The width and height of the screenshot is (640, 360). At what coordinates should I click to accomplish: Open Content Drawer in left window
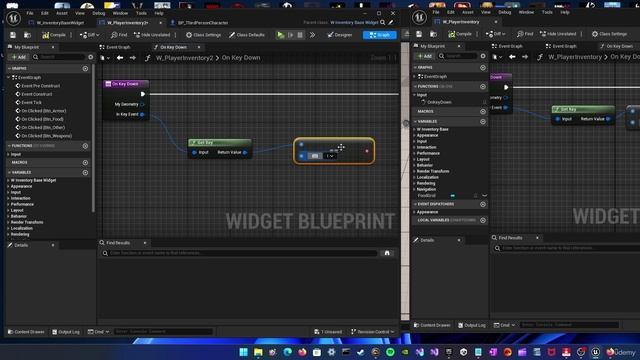click(26, 332)
